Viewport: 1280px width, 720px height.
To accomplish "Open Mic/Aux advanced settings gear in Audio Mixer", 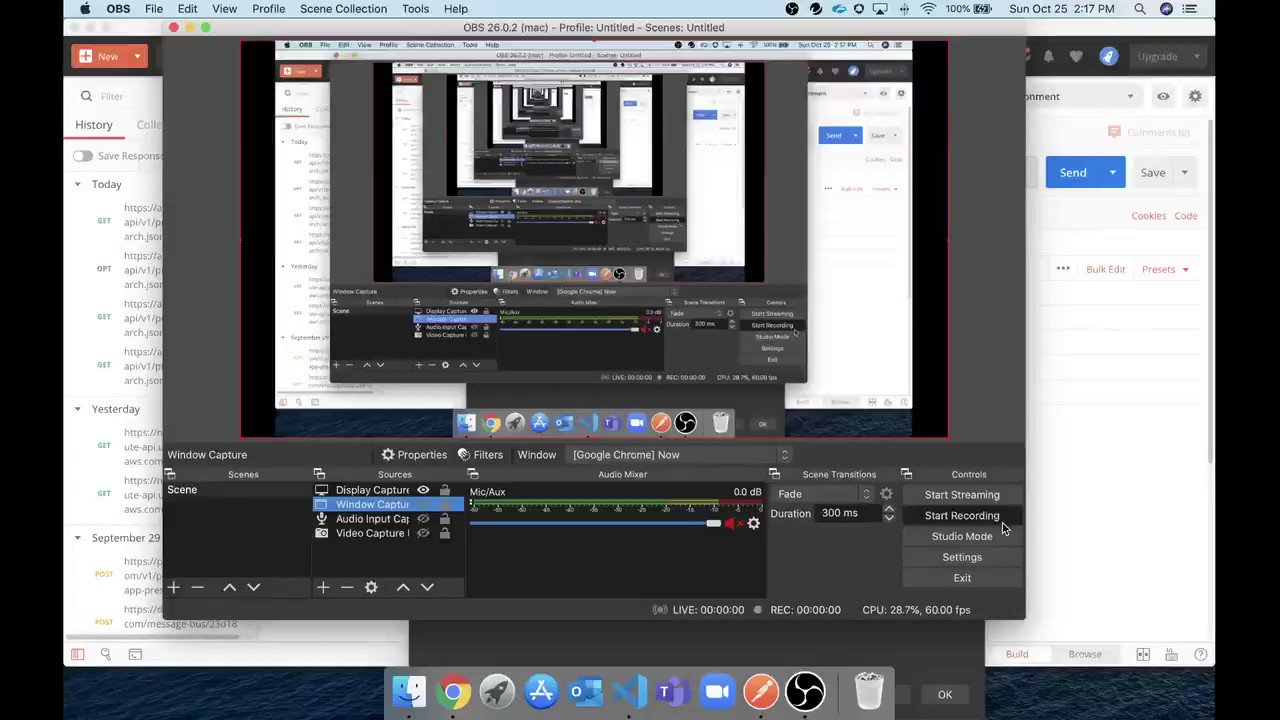I will 753,523.
